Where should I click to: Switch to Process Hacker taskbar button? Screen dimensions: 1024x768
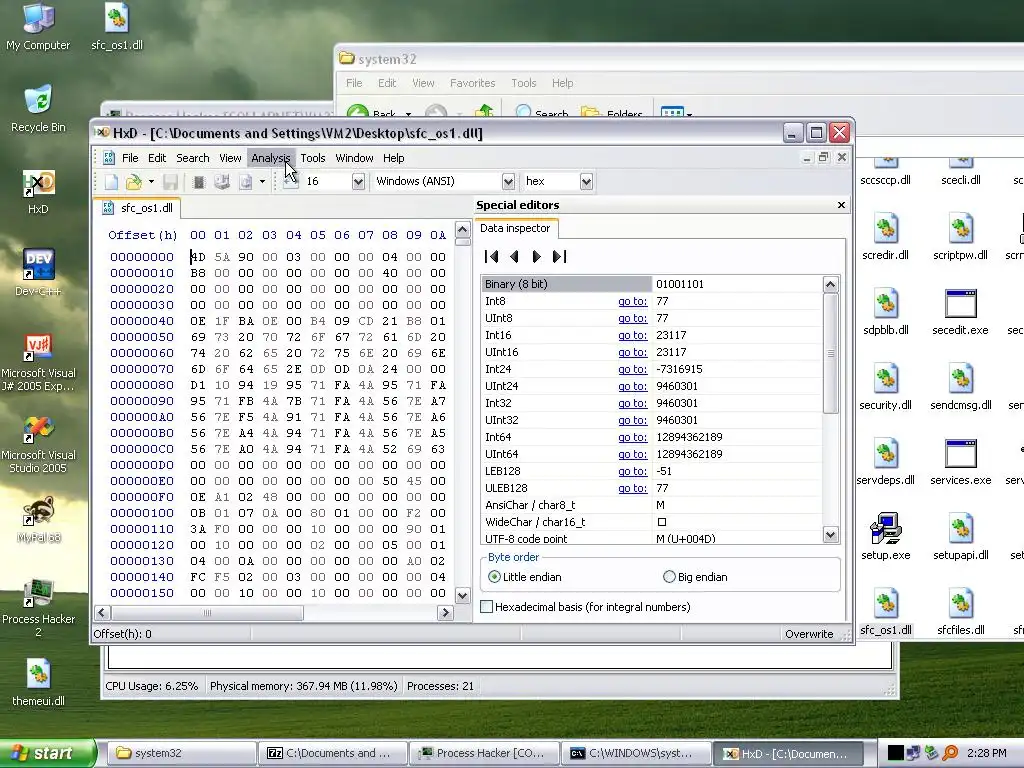(485, 753)
